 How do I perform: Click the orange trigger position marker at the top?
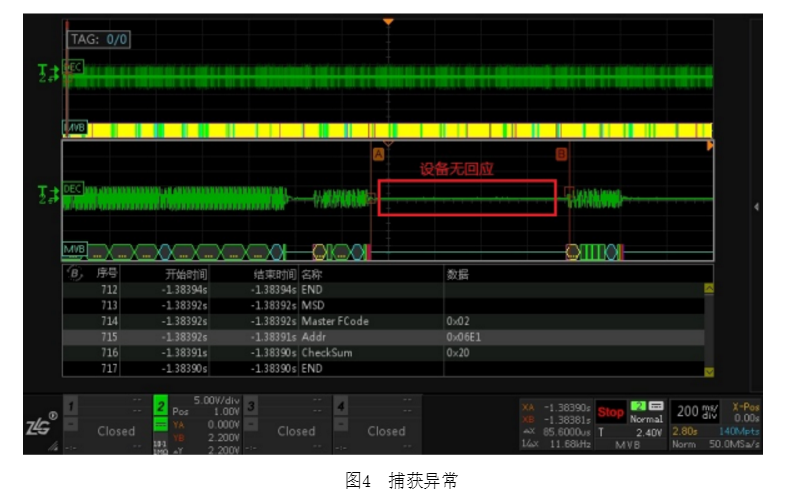[388, 22]
